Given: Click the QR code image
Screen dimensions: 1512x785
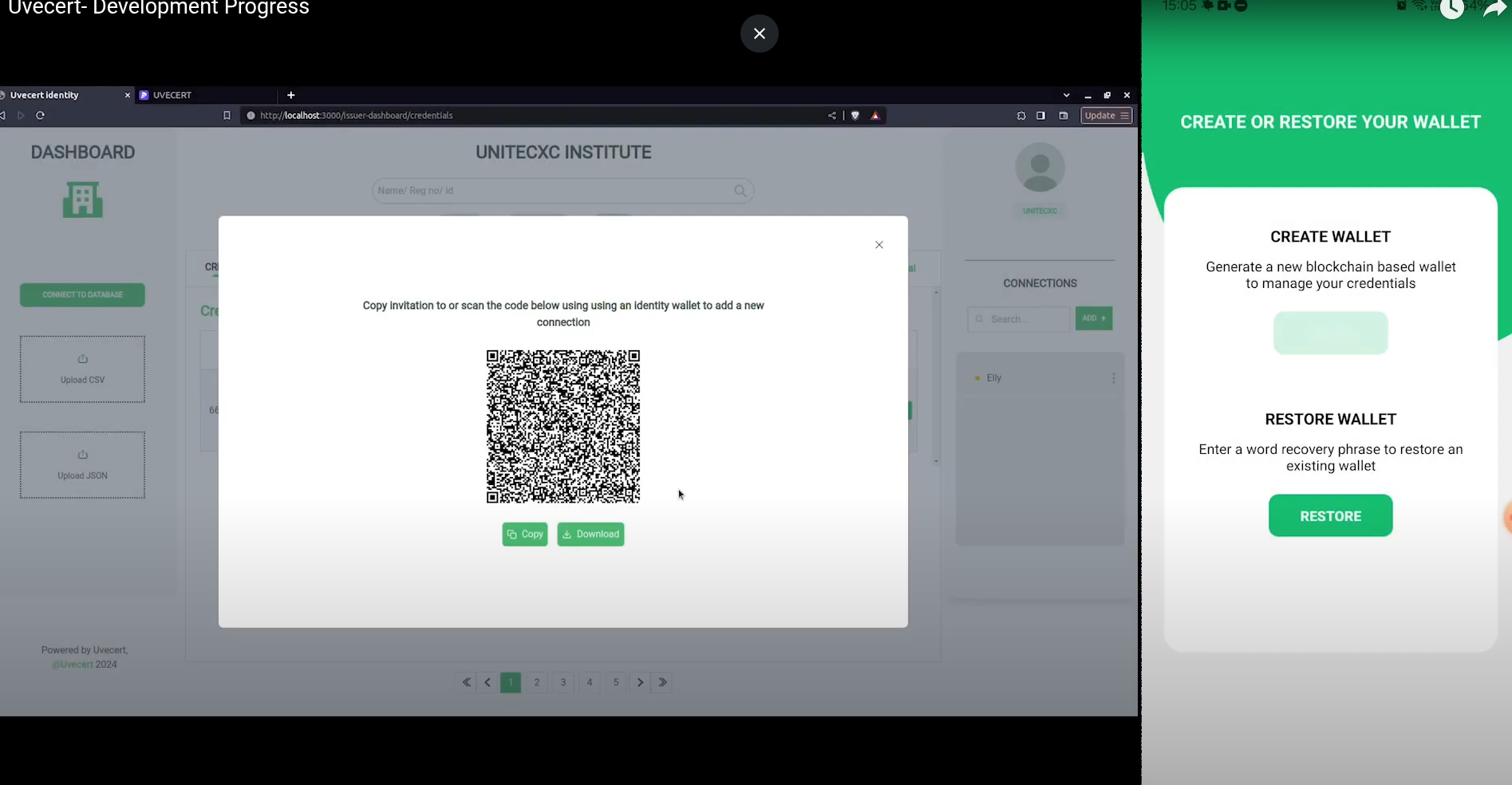Looking at the screenshot, I should tap(563, 426).
